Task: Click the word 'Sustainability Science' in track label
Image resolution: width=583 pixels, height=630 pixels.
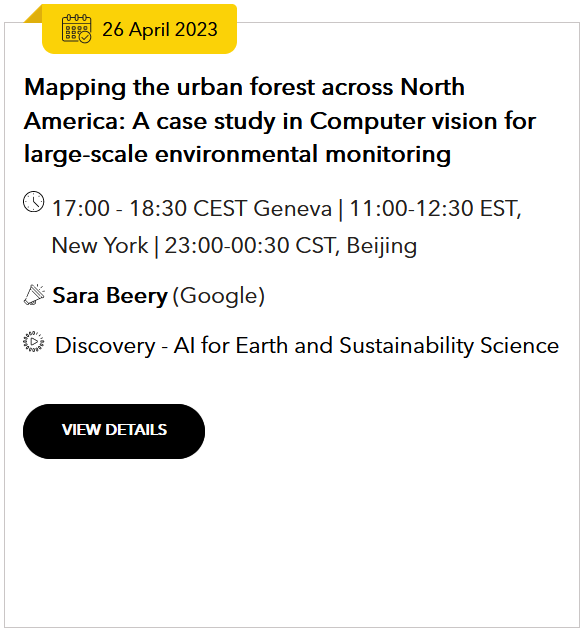Action: pyautogui.click(x=449, y=346)
